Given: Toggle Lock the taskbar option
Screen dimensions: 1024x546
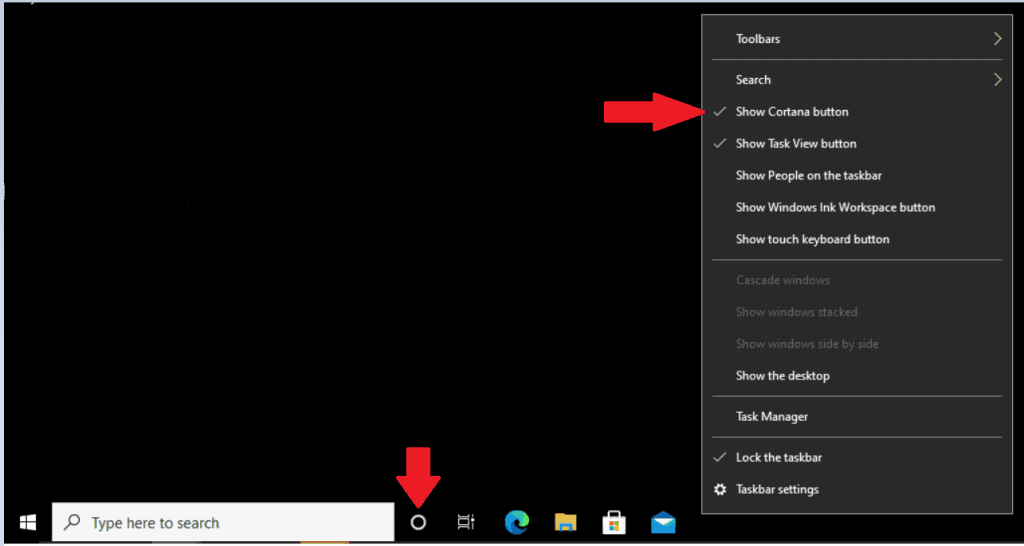Looking at the screenshot, I should [x=778, y=458].
